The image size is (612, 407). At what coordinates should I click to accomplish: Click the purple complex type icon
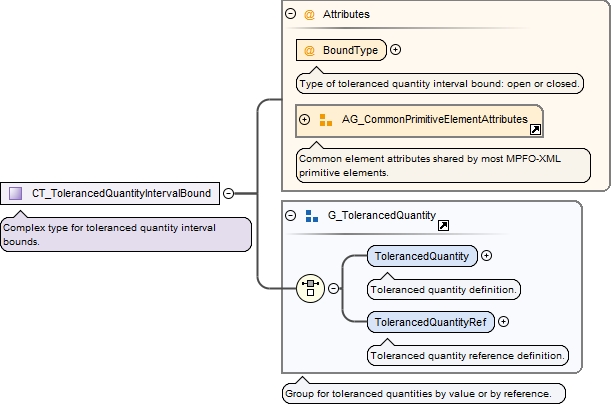coord(16,193)
